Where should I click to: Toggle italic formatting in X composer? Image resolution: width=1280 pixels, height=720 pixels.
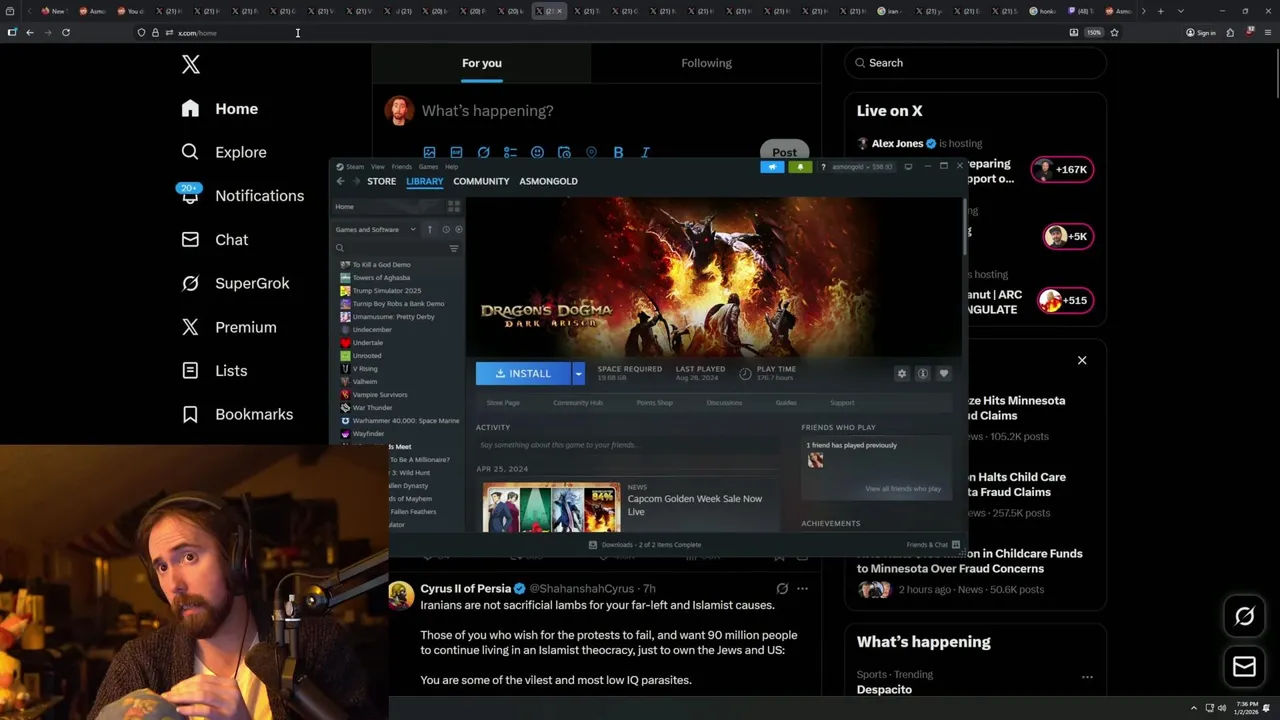(645, 152)
